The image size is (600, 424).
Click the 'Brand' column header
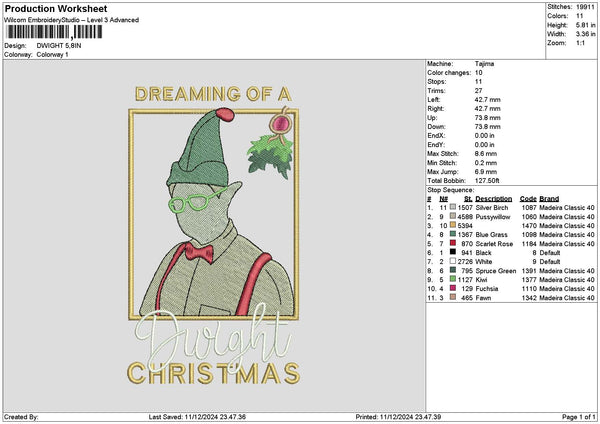549,199
